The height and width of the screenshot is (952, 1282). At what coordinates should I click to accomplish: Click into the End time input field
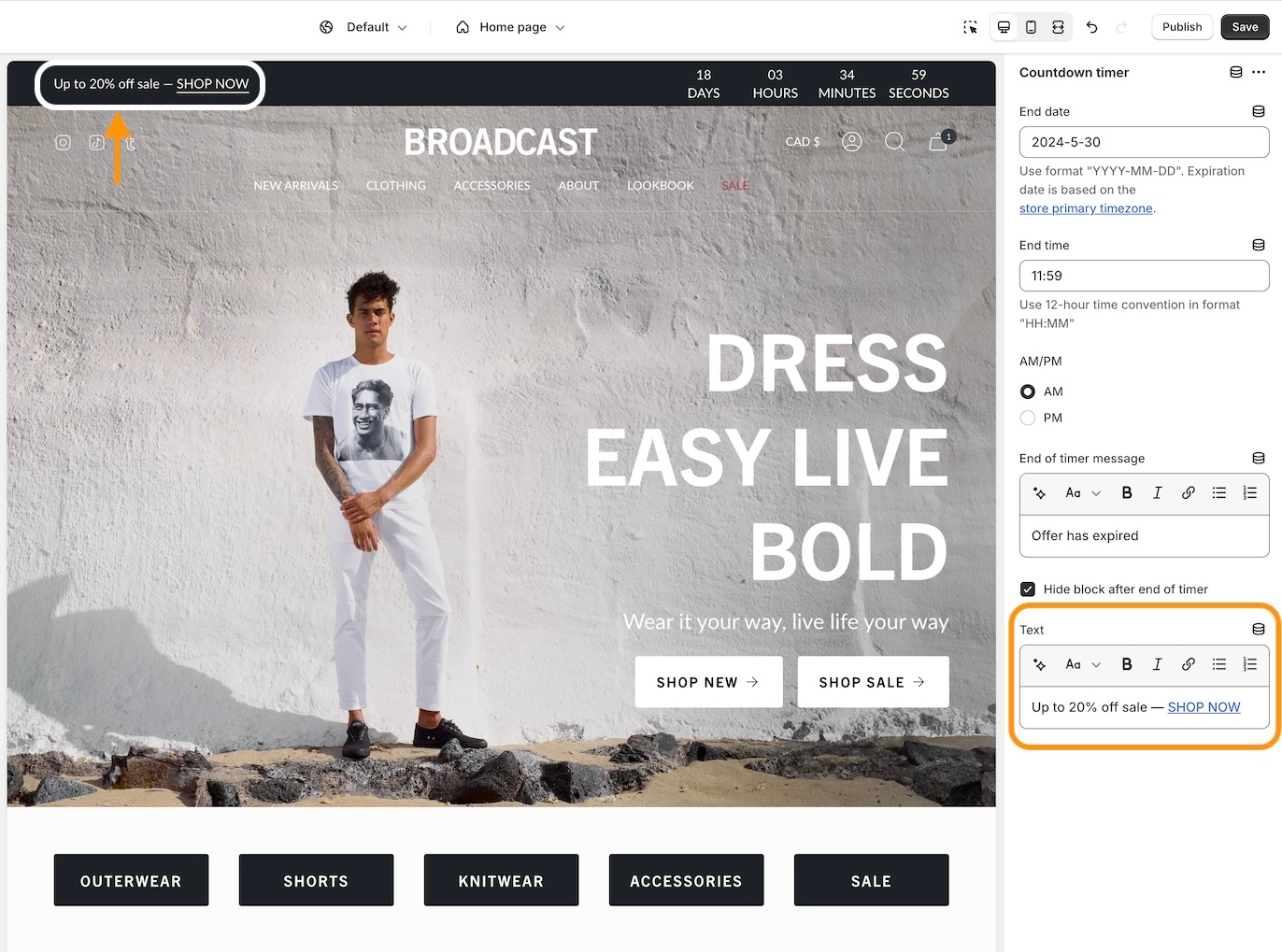coord(1144,276)
